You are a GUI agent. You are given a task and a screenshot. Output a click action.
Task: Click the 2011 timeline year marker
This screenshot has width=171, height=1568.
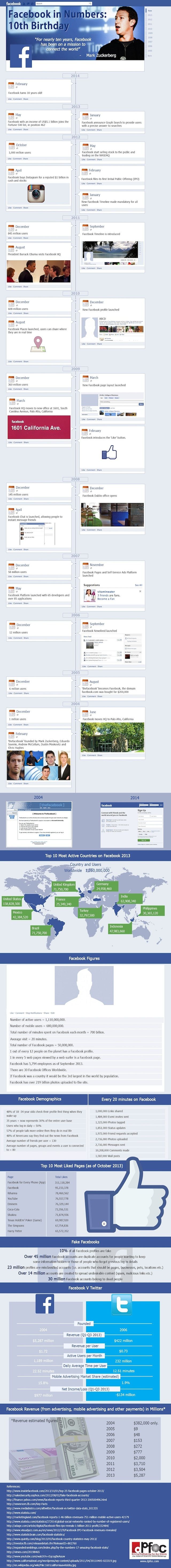point(75,217)
